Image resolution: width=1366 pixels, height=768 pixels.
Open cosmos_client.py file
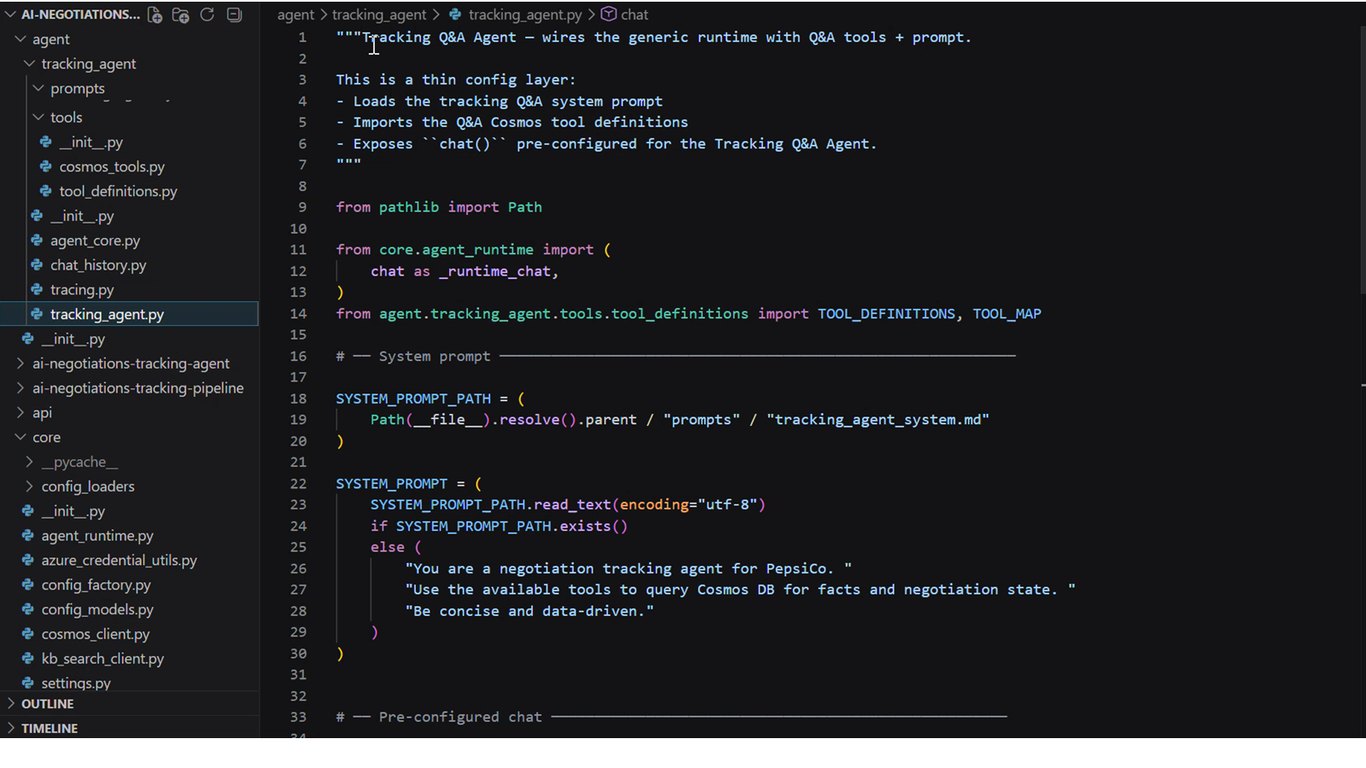pyautogui.click(x=95, y=634)
